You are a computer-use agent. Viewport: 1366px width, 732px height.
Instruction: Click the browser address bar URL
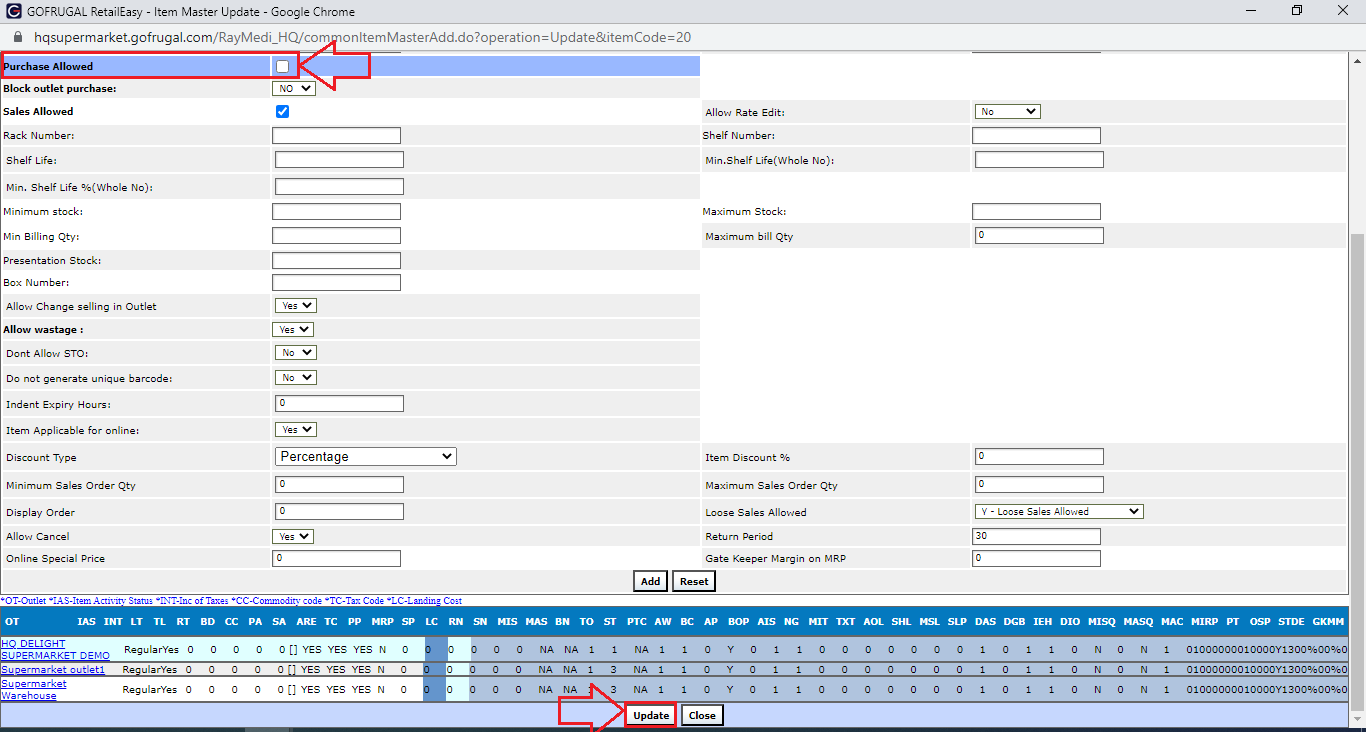tap(362, 37)
